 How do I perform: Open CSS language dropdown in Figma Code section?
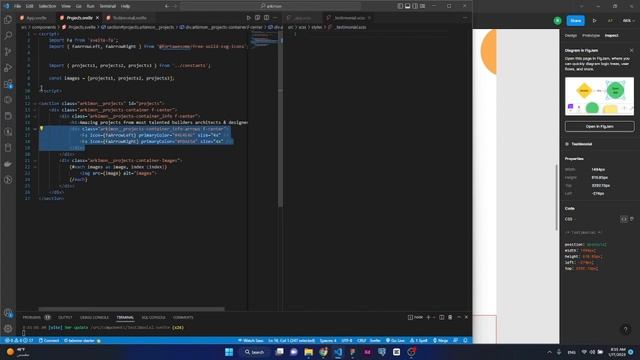point(570,219)
